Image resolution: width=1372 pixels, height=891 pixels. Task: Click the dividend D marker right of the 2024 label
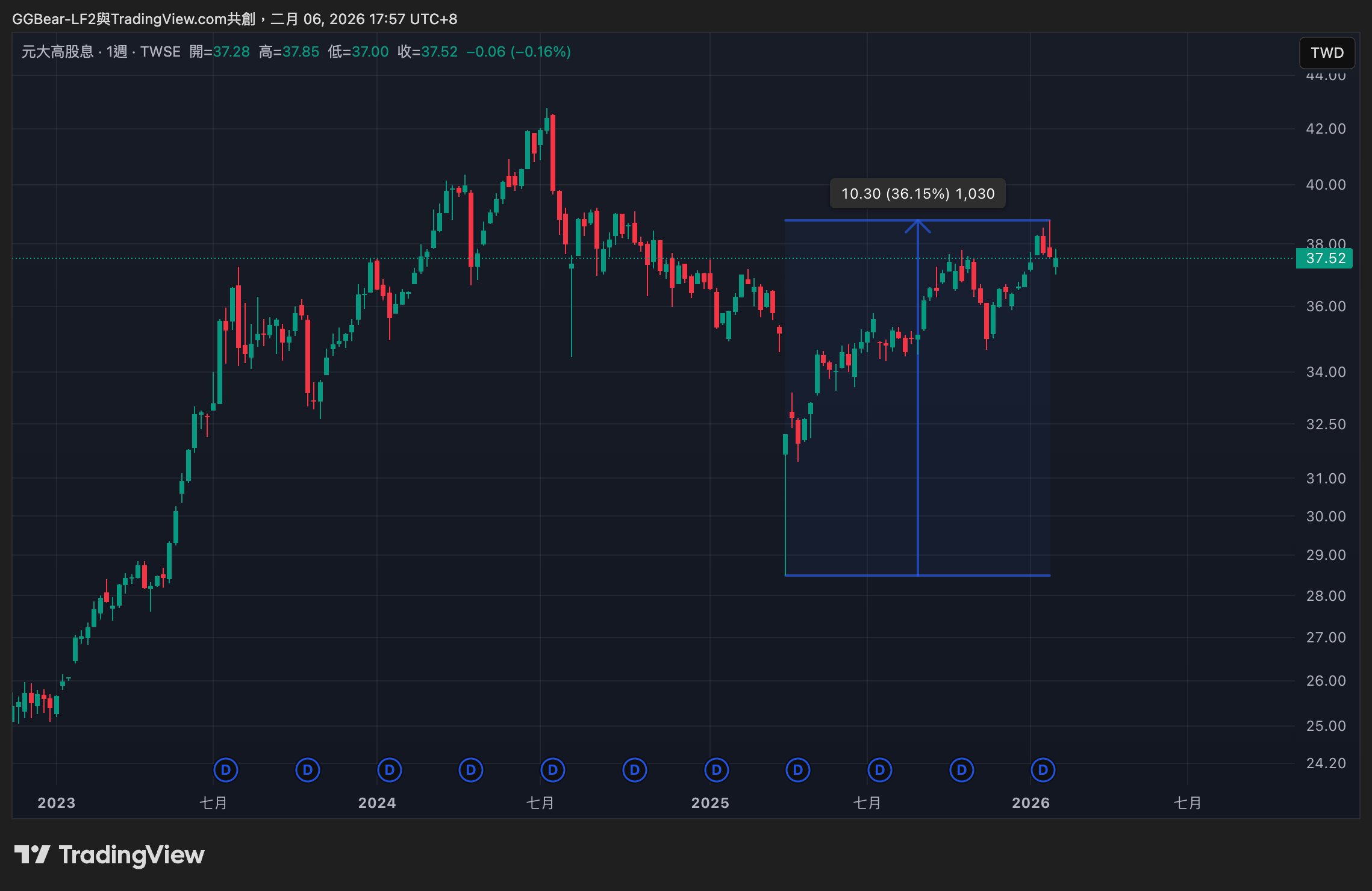pyautogui.click(x=390, y=769)
